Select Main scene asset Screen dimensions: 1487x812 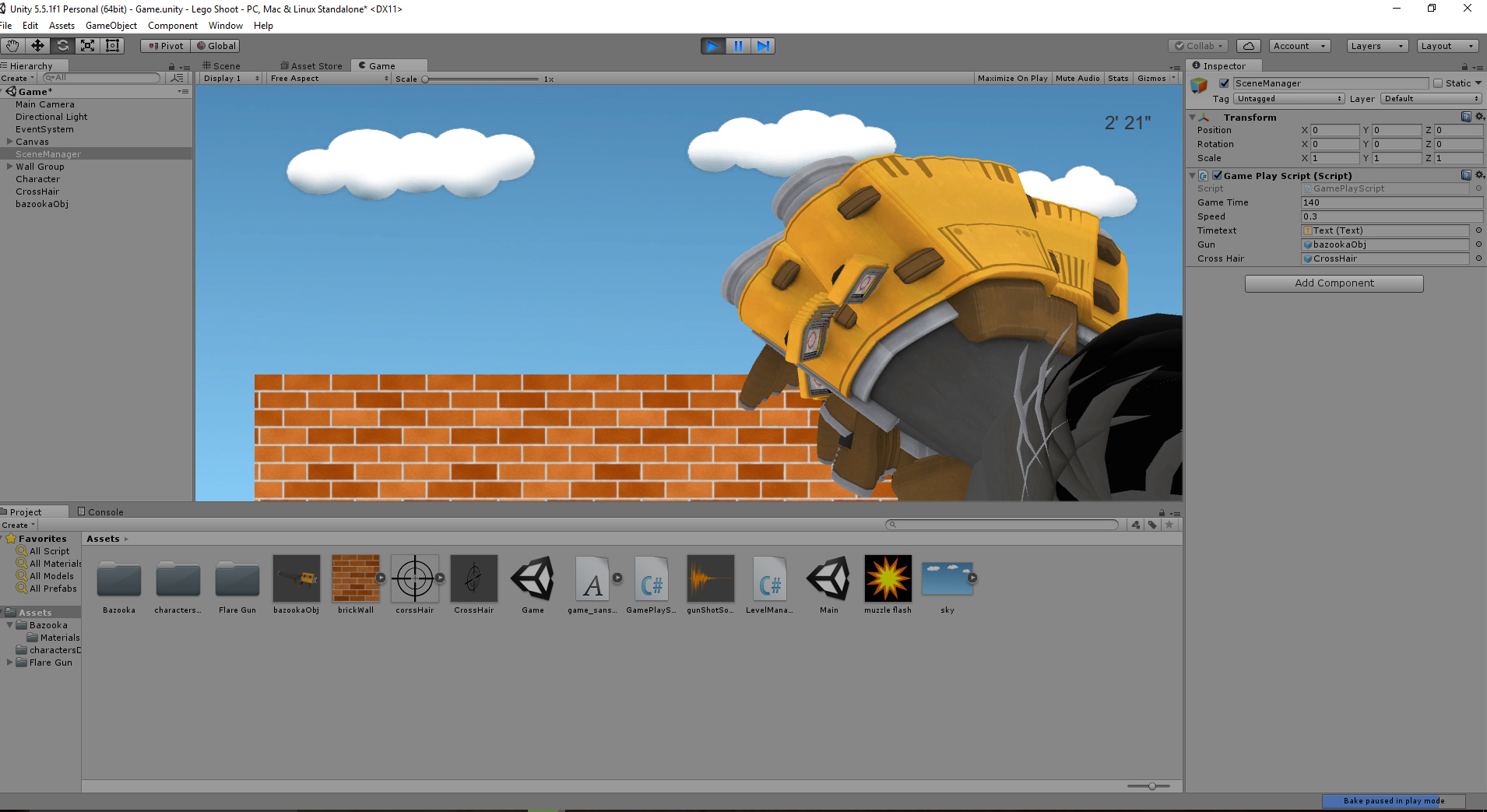coord(829,584)
